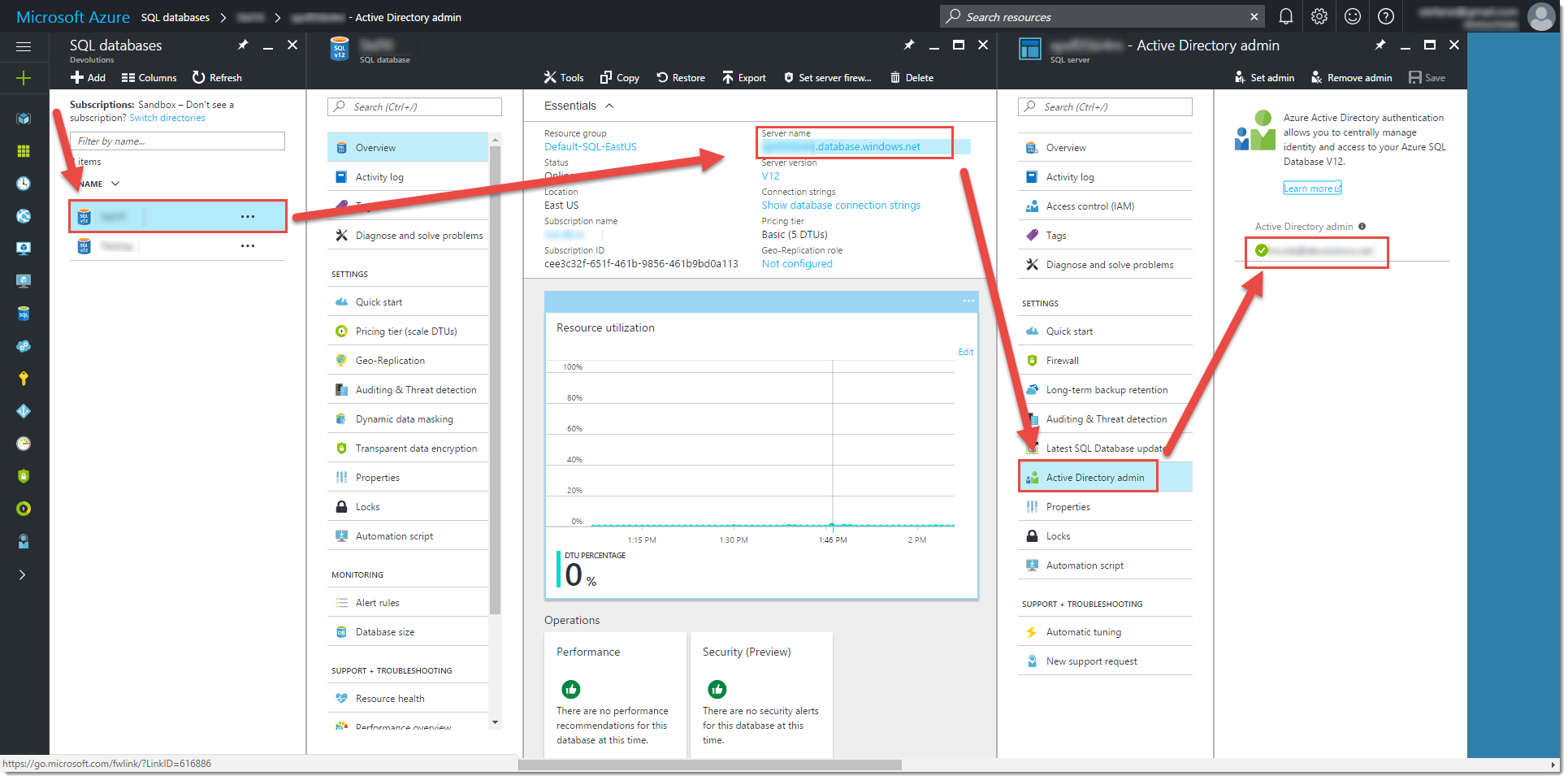Click Show database connection strings
This screenshot has width=1568, height=780.
point(841,206)
